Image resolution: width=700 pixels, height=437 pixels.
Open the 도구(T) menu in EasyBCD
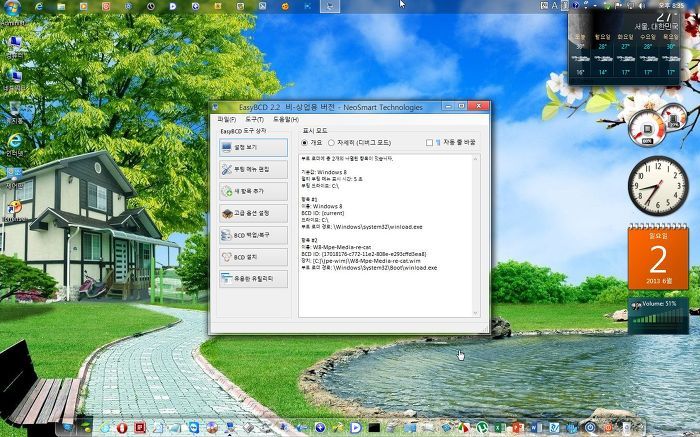coord(254,120)
